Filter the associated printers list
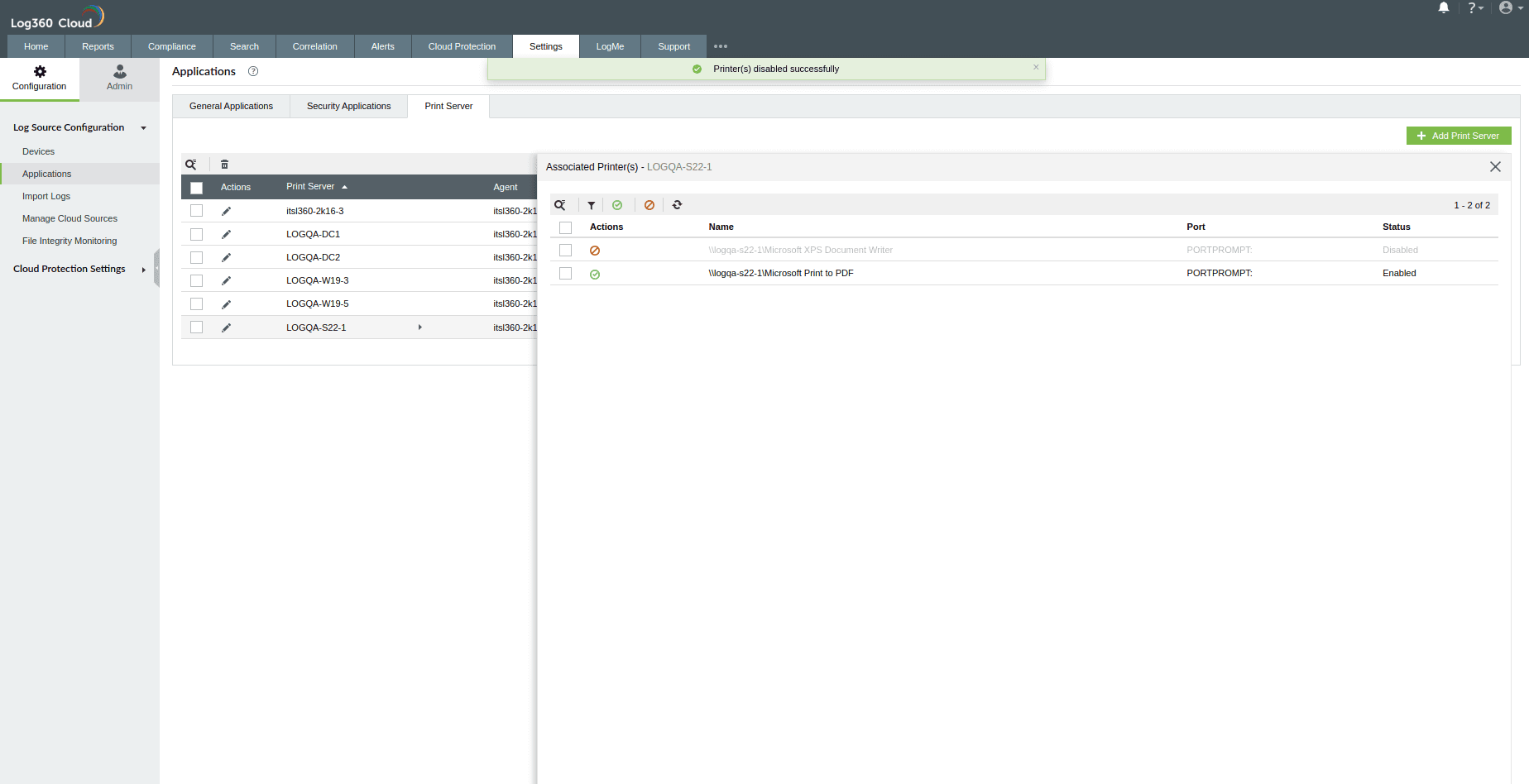 point(592,205)
